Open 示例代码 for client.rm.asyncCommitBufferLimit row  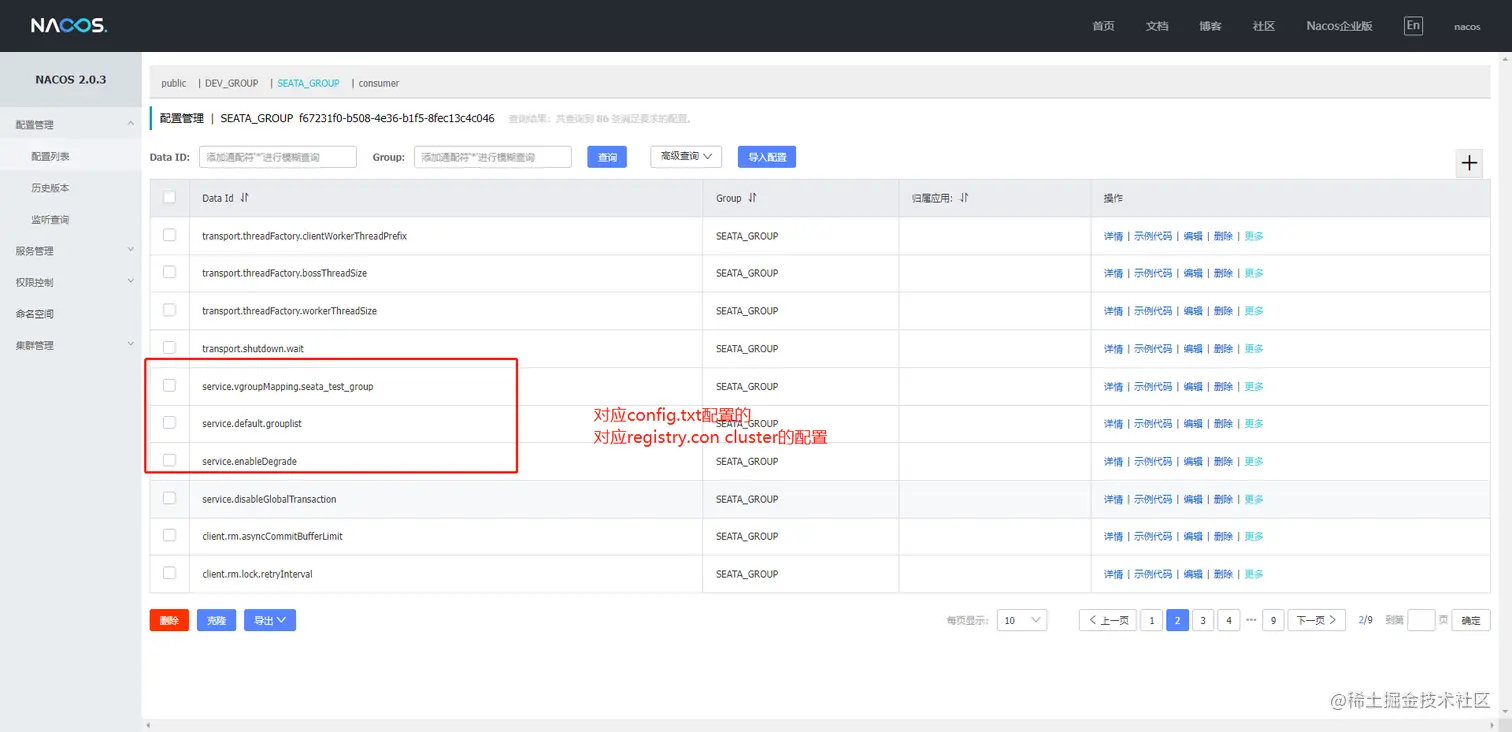pyautogui.click(x=1153, y=537)
